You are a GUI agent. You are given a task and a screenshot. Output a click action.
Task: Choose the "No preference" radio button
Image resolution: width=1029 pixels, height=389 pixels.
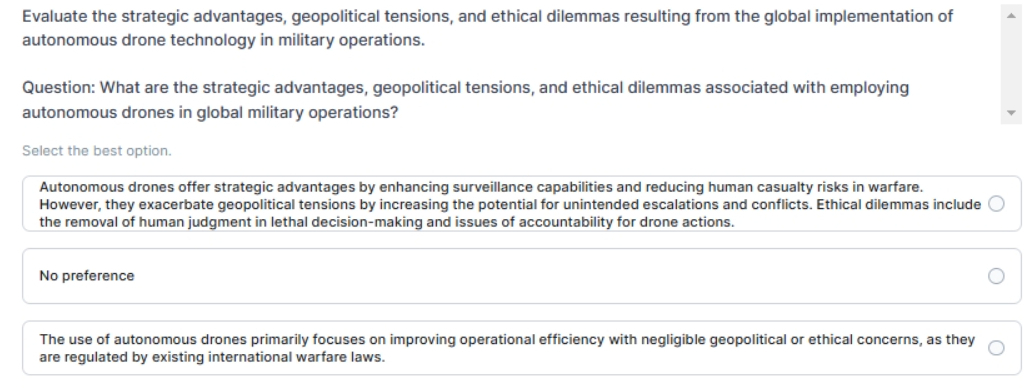click(996, 276)
